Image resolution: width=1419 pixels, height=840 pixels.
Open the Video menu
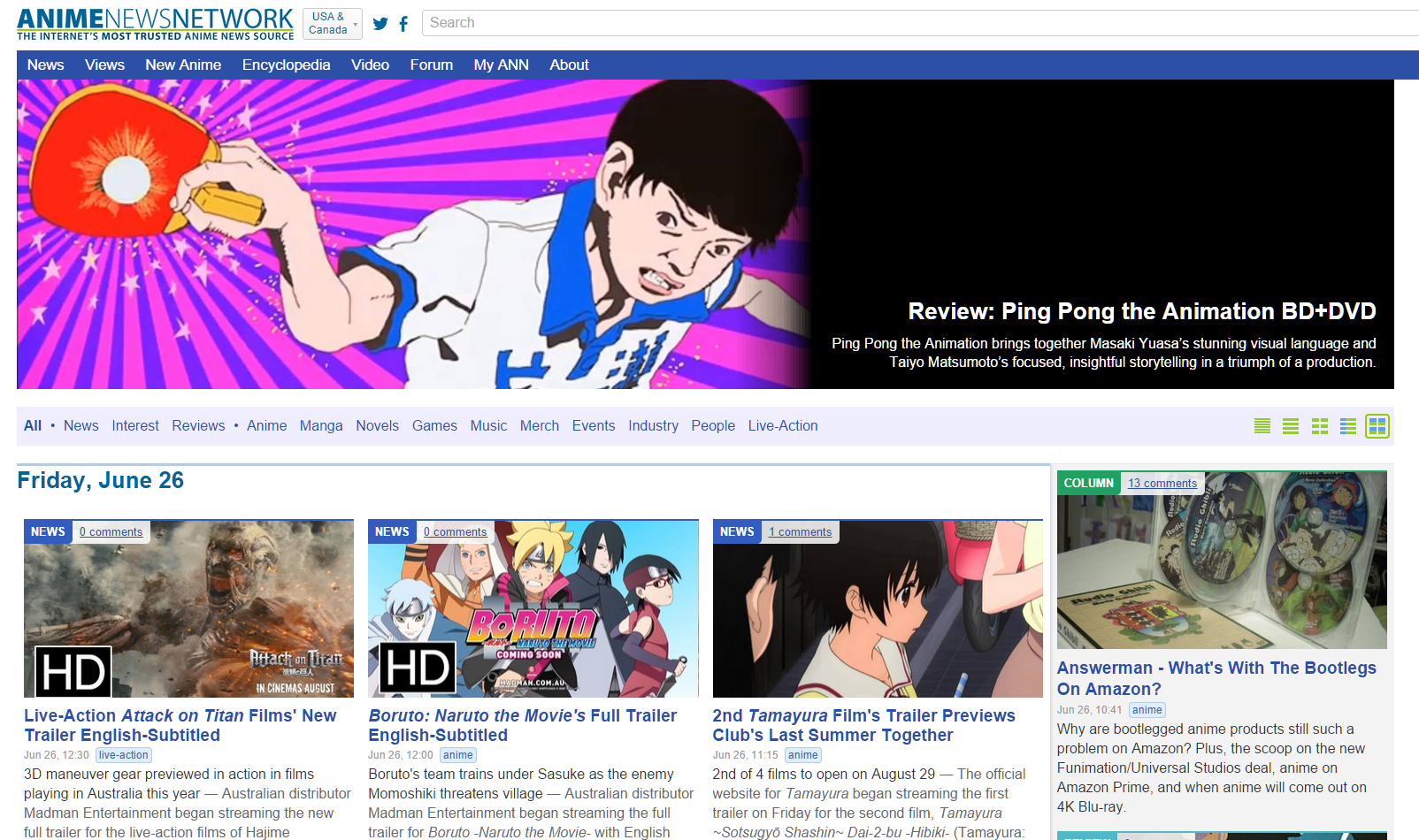point(370,65)
